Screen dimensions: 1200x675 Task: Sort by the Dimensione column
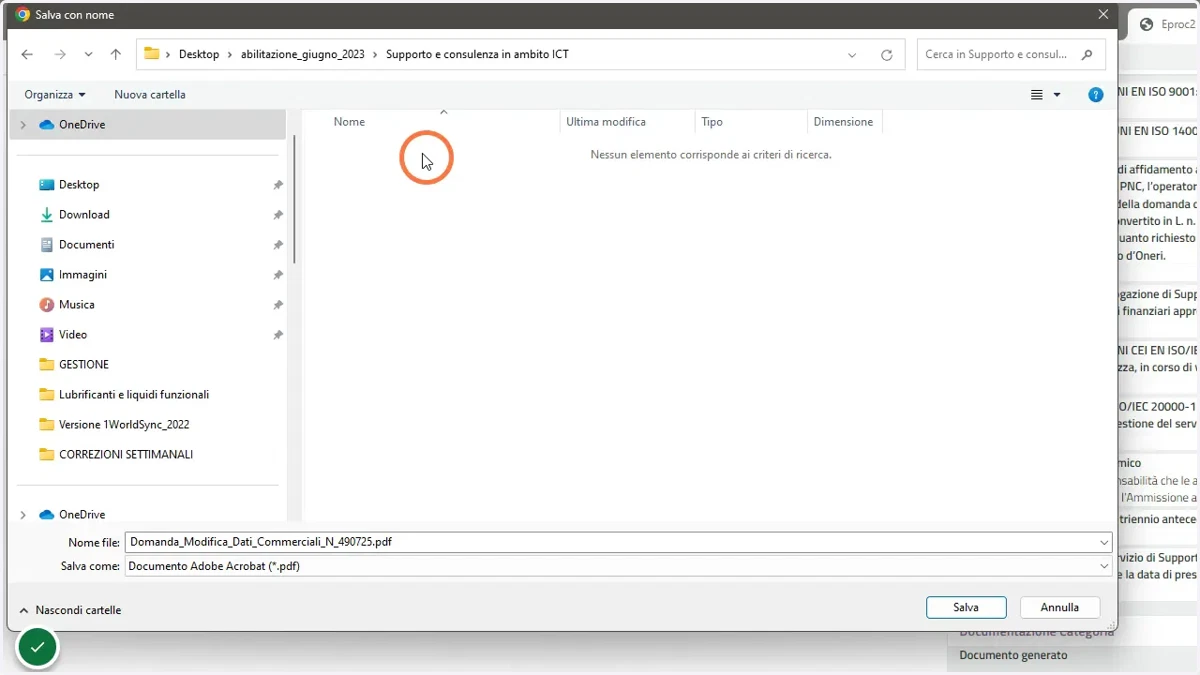pos(844,122)
